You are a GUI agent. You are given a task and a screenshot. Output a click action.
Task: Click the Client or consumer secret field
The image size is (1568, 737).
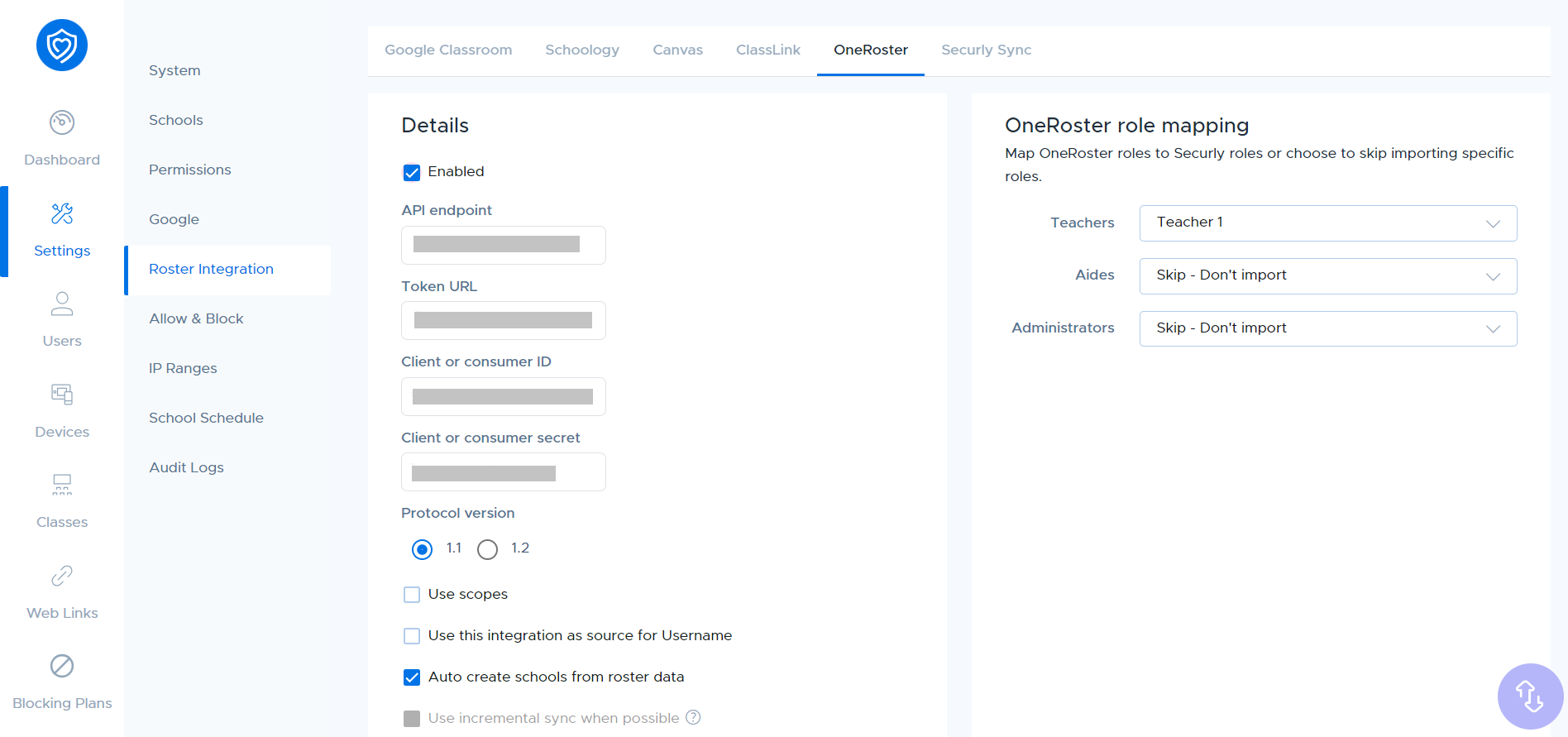504,471
